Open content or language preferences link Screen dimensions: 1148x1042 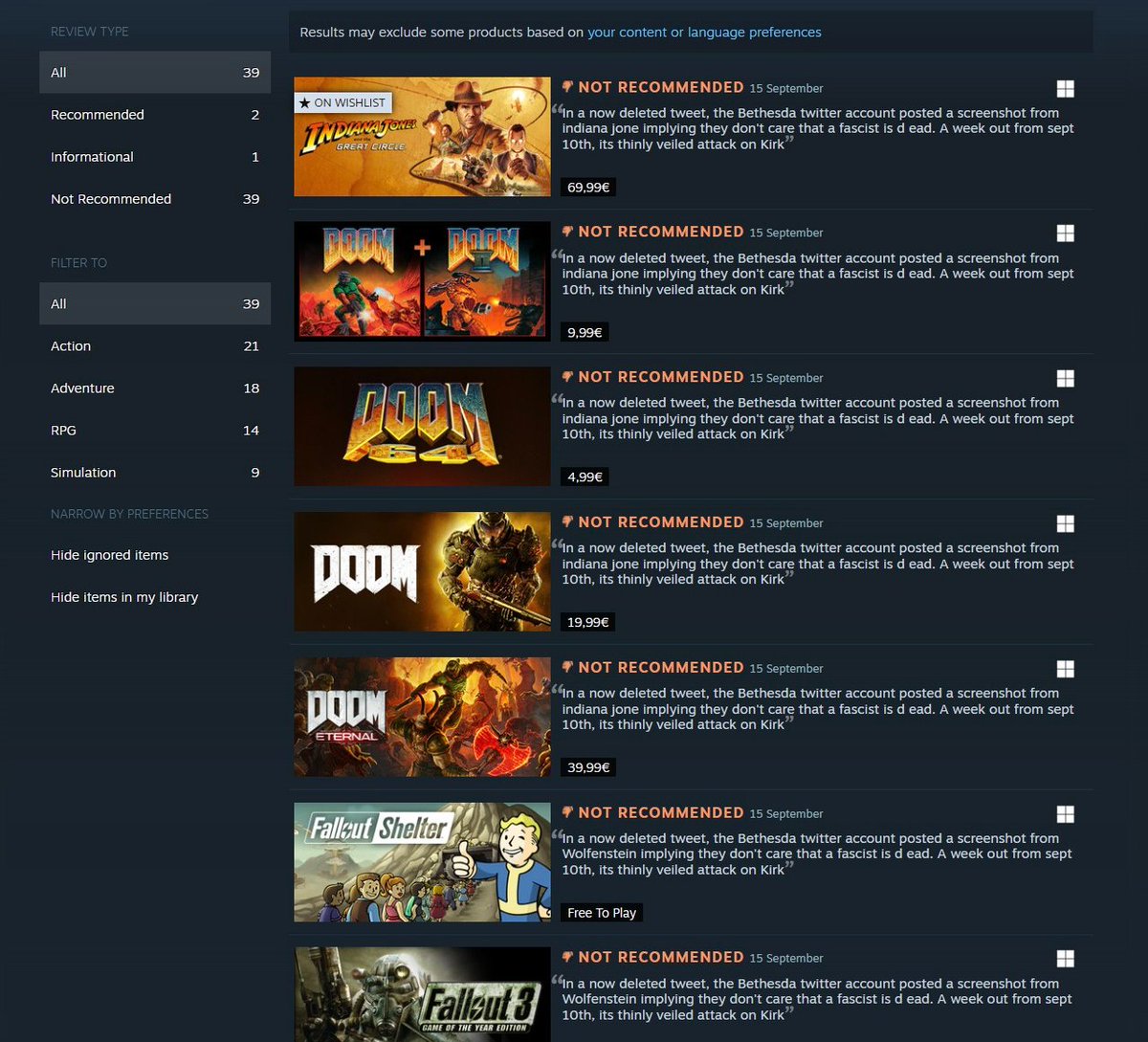pyautogui.click(x=704, y=33)
